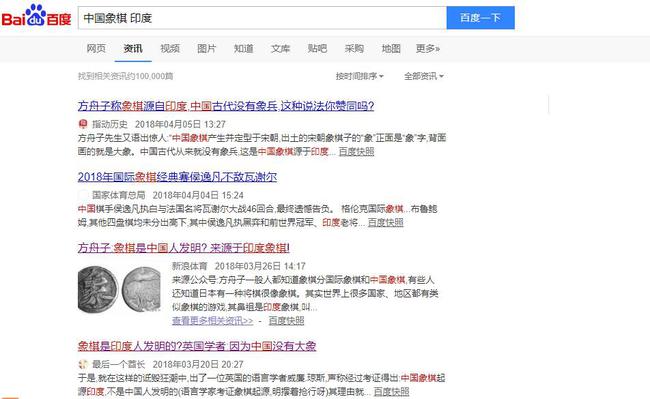
Task: Click the date 2018年04月04日 15:24
Action: tap(198, 195)
